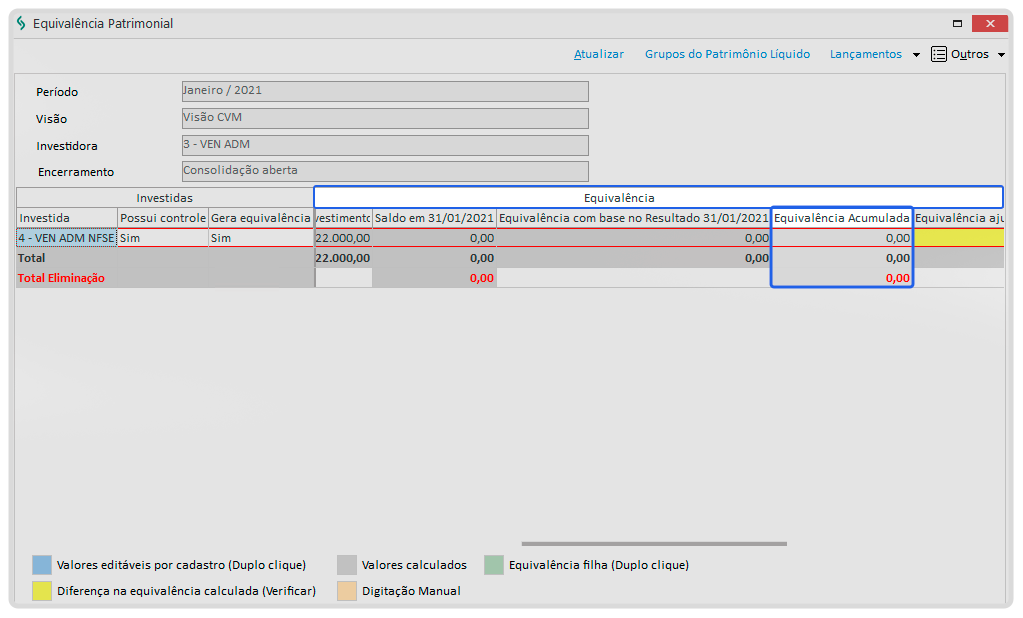1023x618 pixels.
Task: Expand the Outros dropdown arrow
Action: 1001,55
